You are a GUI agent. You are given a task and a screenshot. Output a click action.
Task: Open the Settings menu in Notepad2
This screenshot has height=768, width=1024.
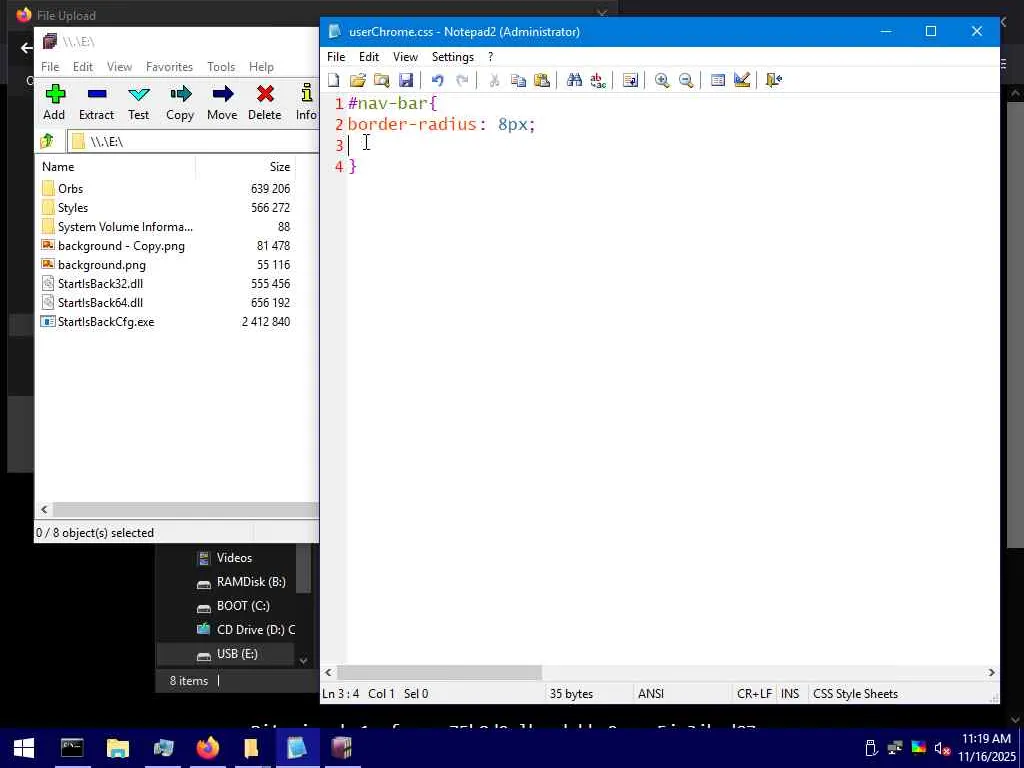(x=452, y=57)
